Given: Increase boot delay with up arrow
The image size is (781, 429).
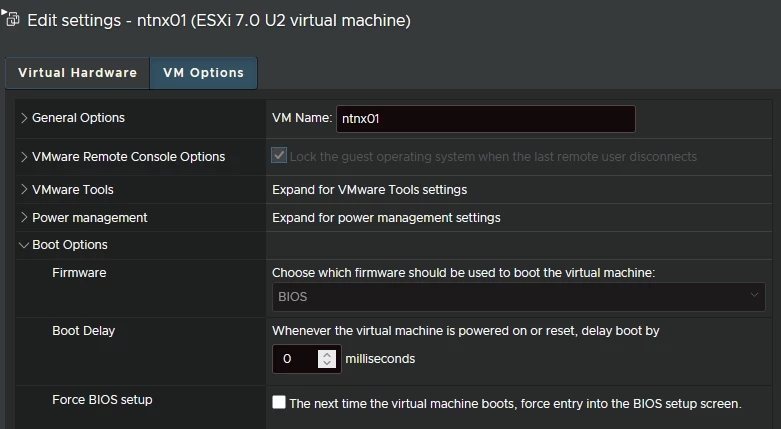Looking at the screenshot, I should tap(327, 354).
